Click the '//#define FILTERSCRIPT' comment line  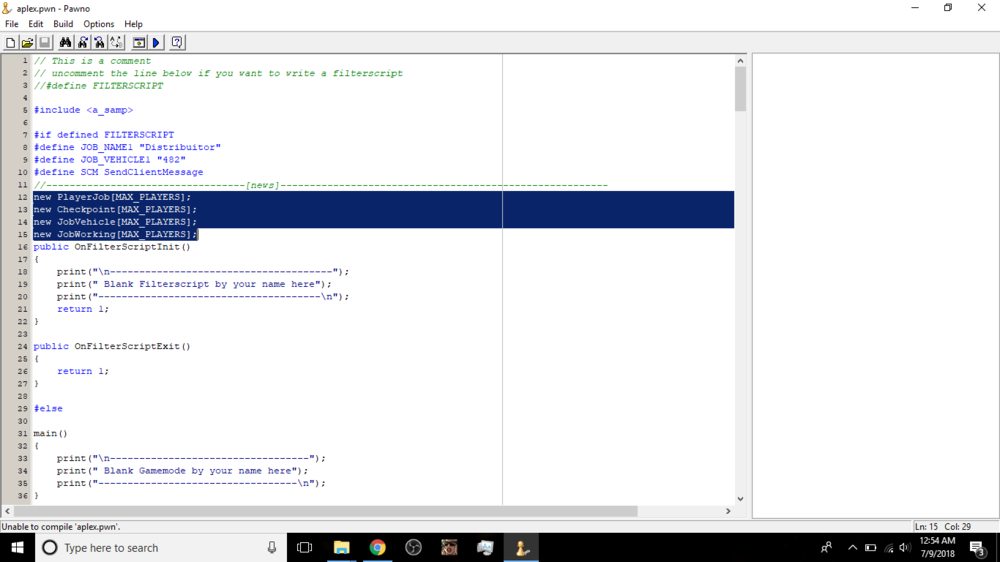[x=98, y=85]
